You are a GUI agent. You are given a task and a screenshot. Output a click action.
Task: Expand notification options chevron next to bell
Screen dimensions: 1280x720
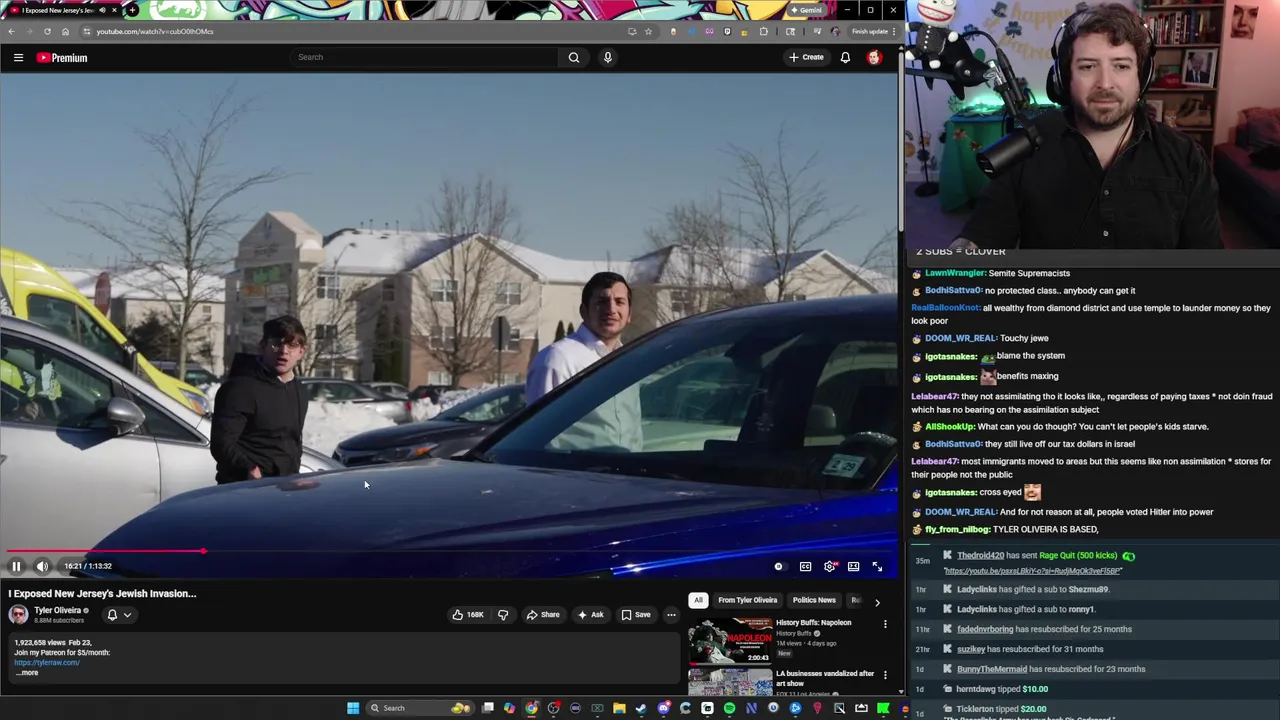(x=127, y=615)
